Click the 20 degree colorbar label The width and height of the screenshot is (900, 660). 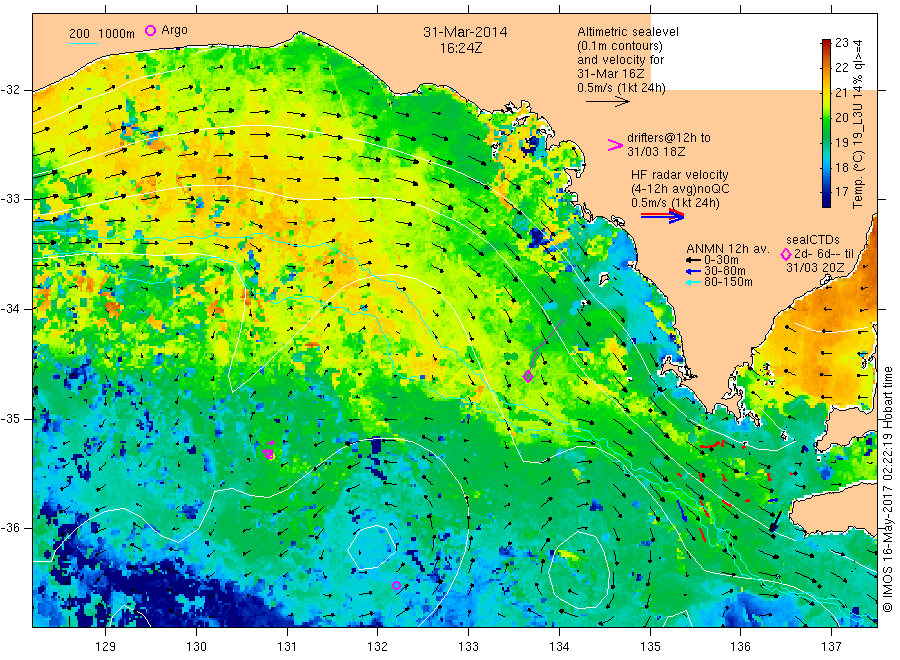click(x=841, y=117)
